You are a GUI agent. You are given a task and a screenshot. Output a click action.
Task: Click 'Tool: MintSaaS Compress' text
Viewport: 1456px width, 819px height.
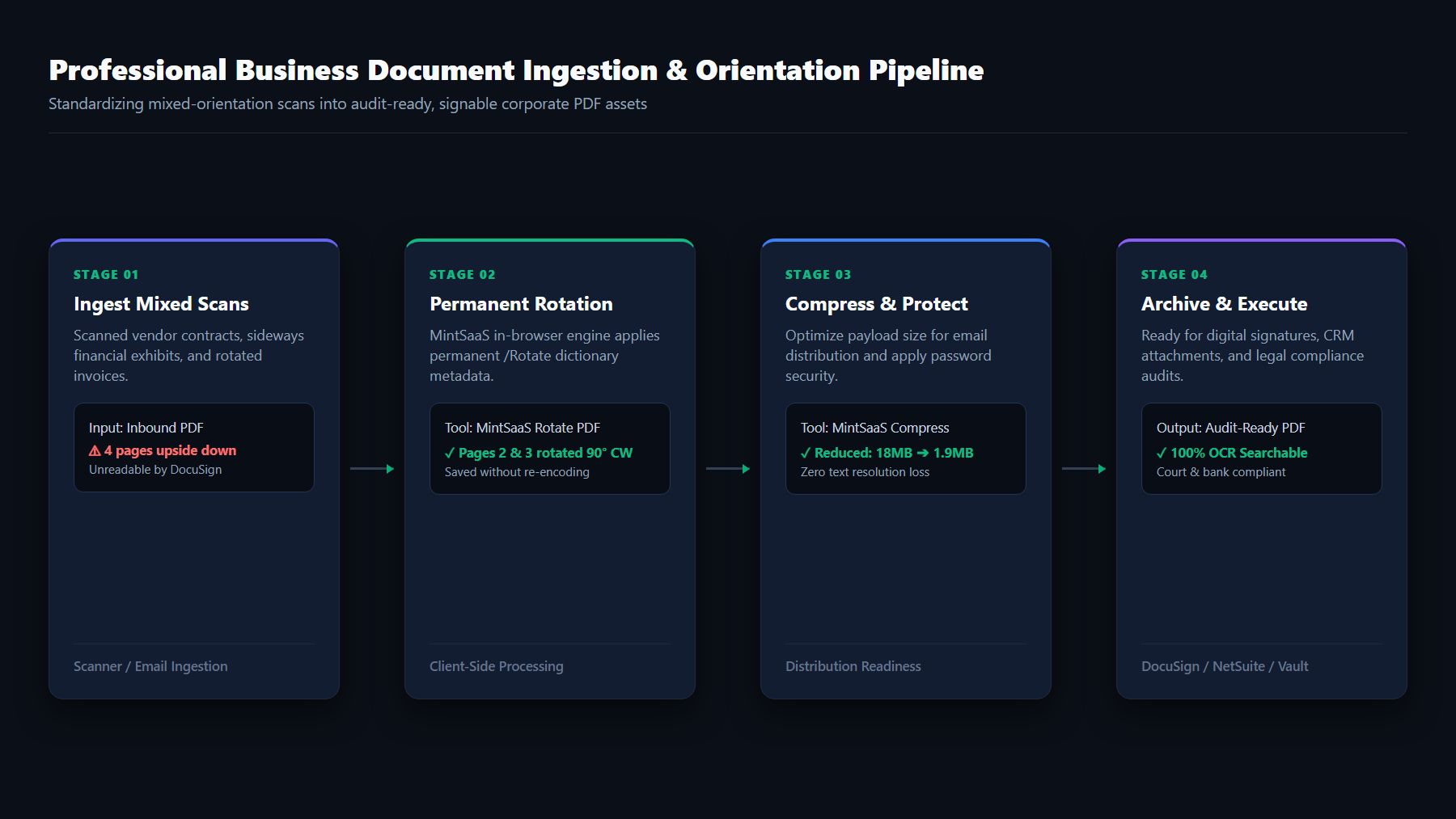click(874, 428)
